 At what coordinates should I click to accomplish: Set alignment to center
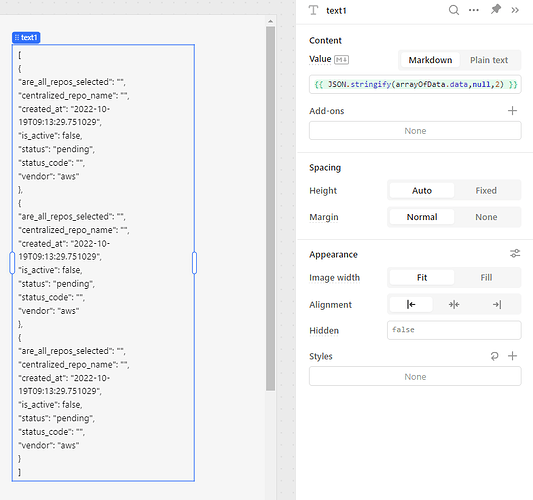[454, 304]
